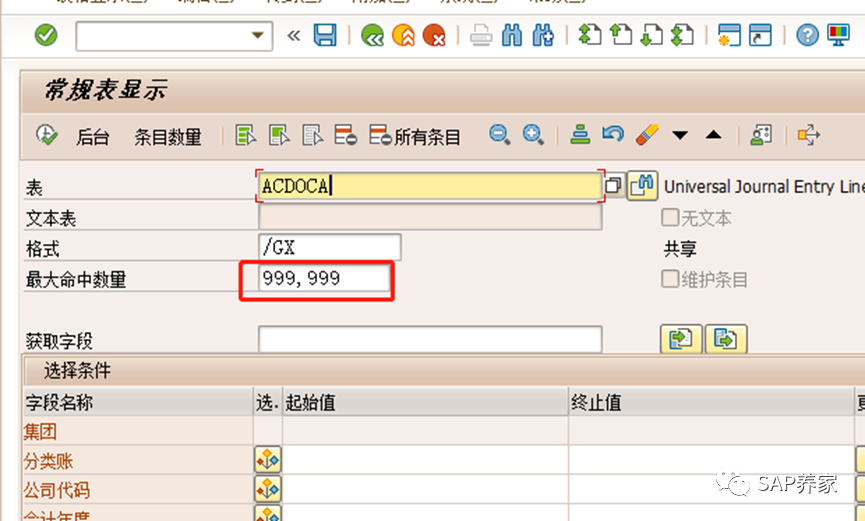
Task: Open selection options icon for 公司代码
Action: (268, 489)
